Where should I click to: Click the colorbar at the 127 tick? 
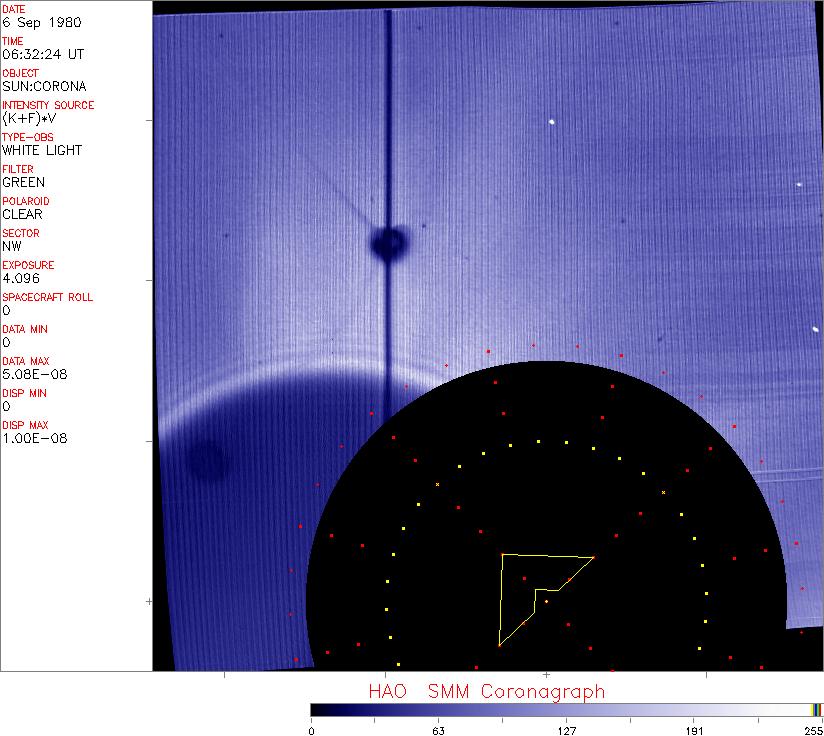(566, 710)
